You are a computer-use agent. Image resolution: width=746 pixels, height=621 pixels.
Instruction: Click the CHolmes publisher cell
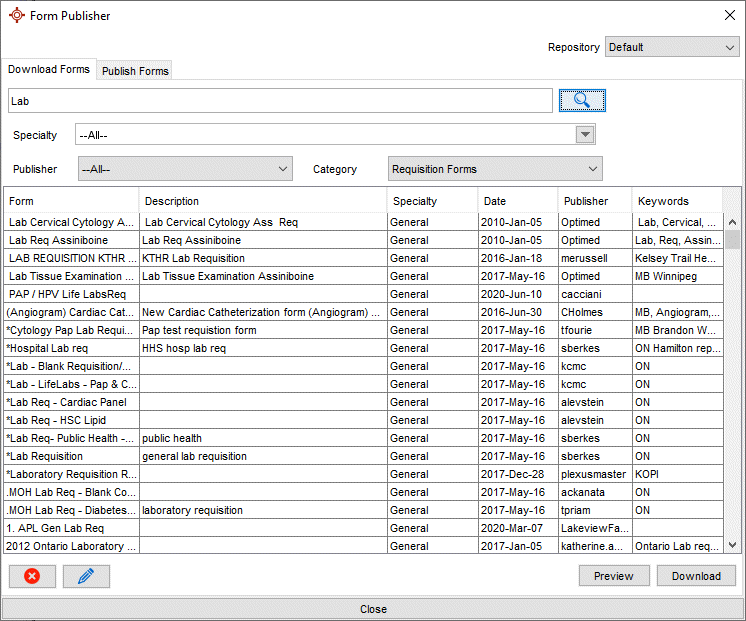click(595, 312)
